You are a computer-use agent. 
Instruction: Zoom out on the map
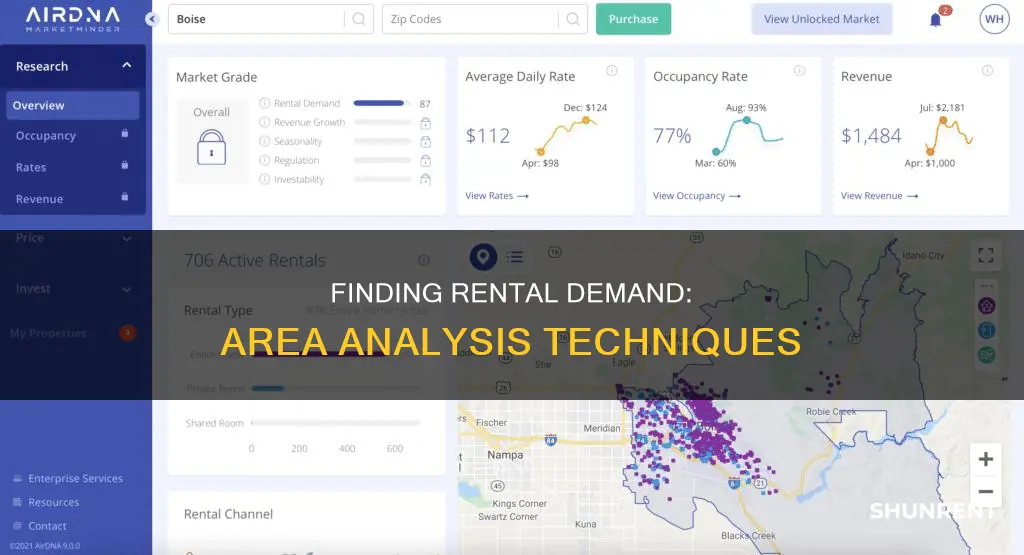[x=986, y=492]
